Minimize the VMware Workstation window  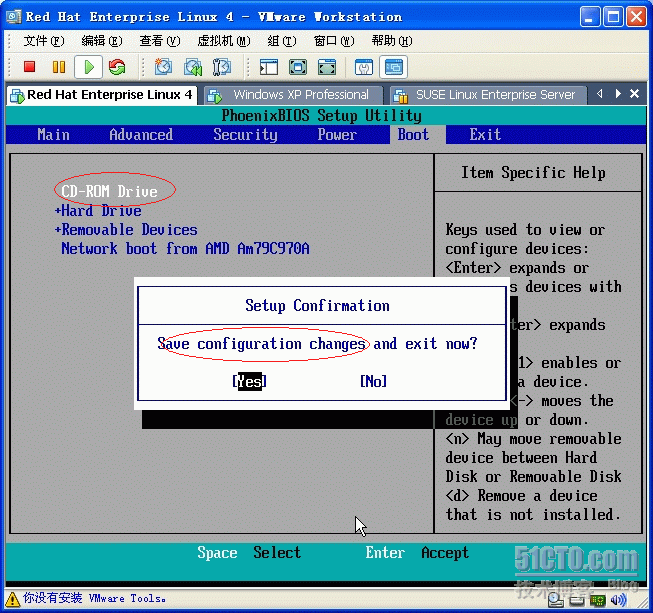tap(590, 17)
